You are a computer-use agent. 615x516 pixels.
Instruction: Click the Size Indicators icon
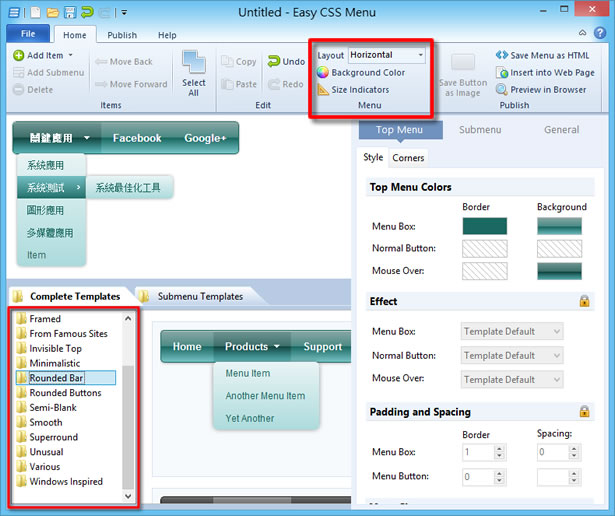pos(323,90)
